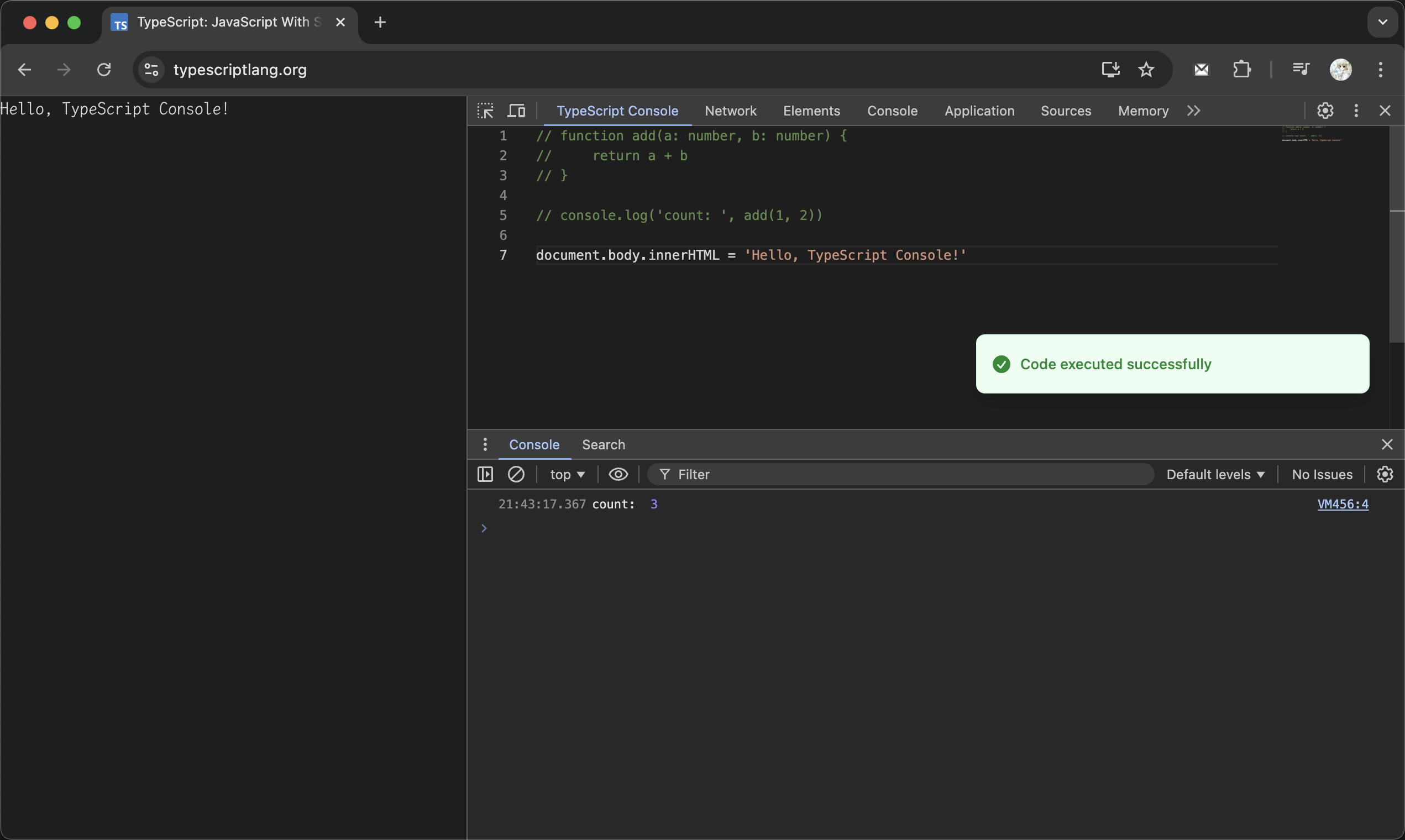The height and width of the screenshot is (840, 1405).
Task: Toggle the device toolbar emulation
Action: coord(516,111)
